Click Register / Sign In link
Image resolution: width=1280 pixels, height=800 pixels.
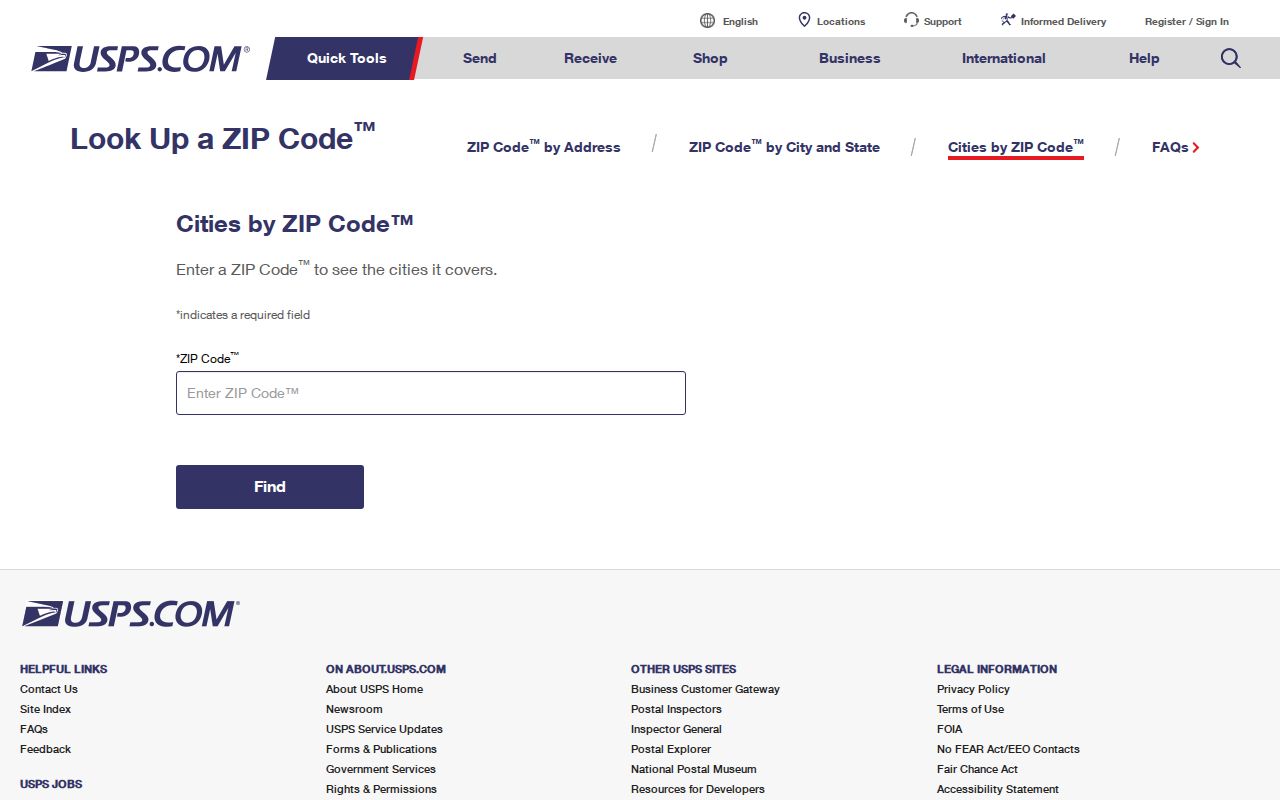point(1187,22)
